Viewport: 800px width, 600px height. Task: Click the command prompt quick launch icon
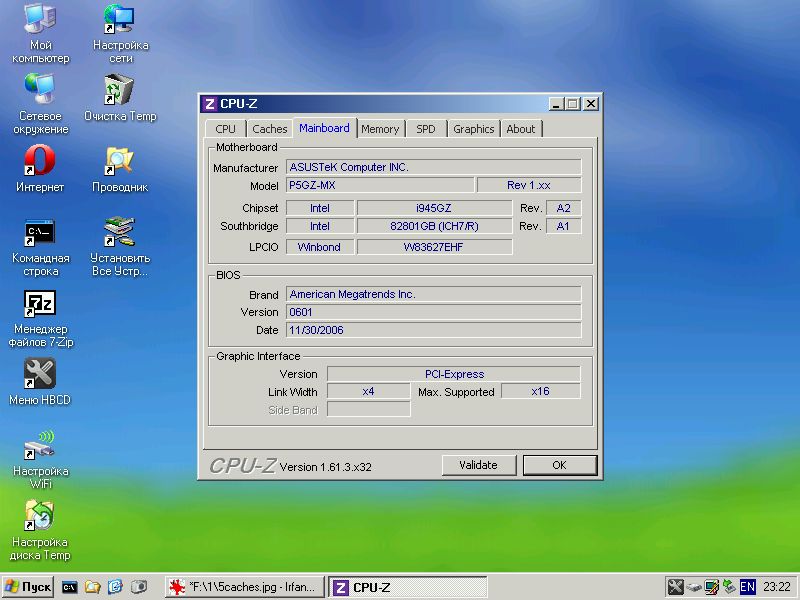70,587
